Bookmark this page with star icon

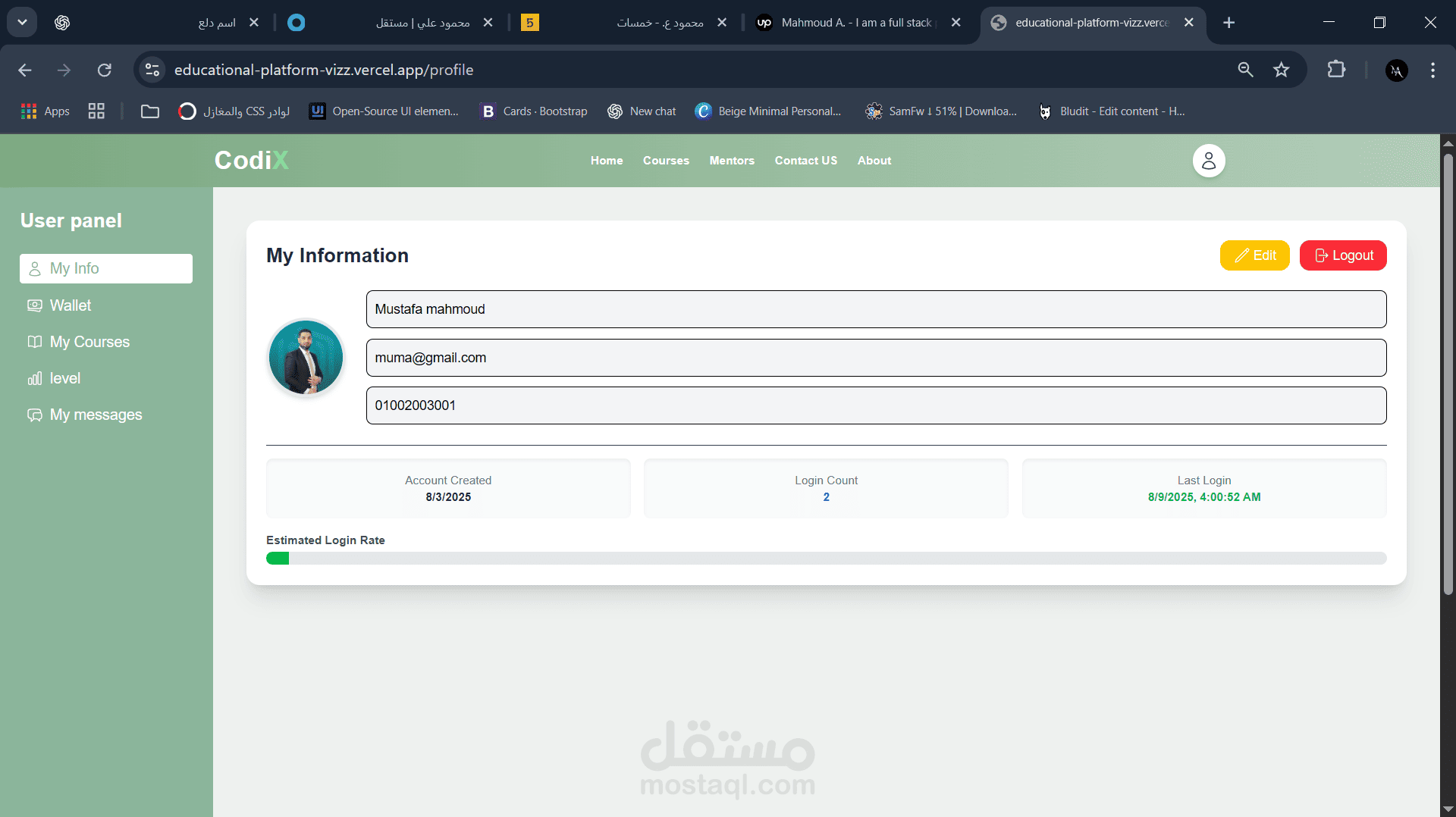(x=1282, y=70)
